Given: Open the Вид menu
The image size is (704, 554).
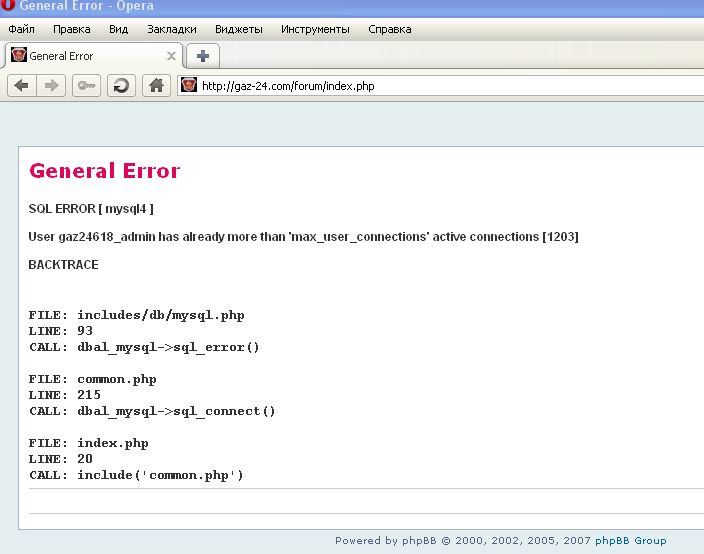Looking at the screenshot, I should click(x=118, y=29).
